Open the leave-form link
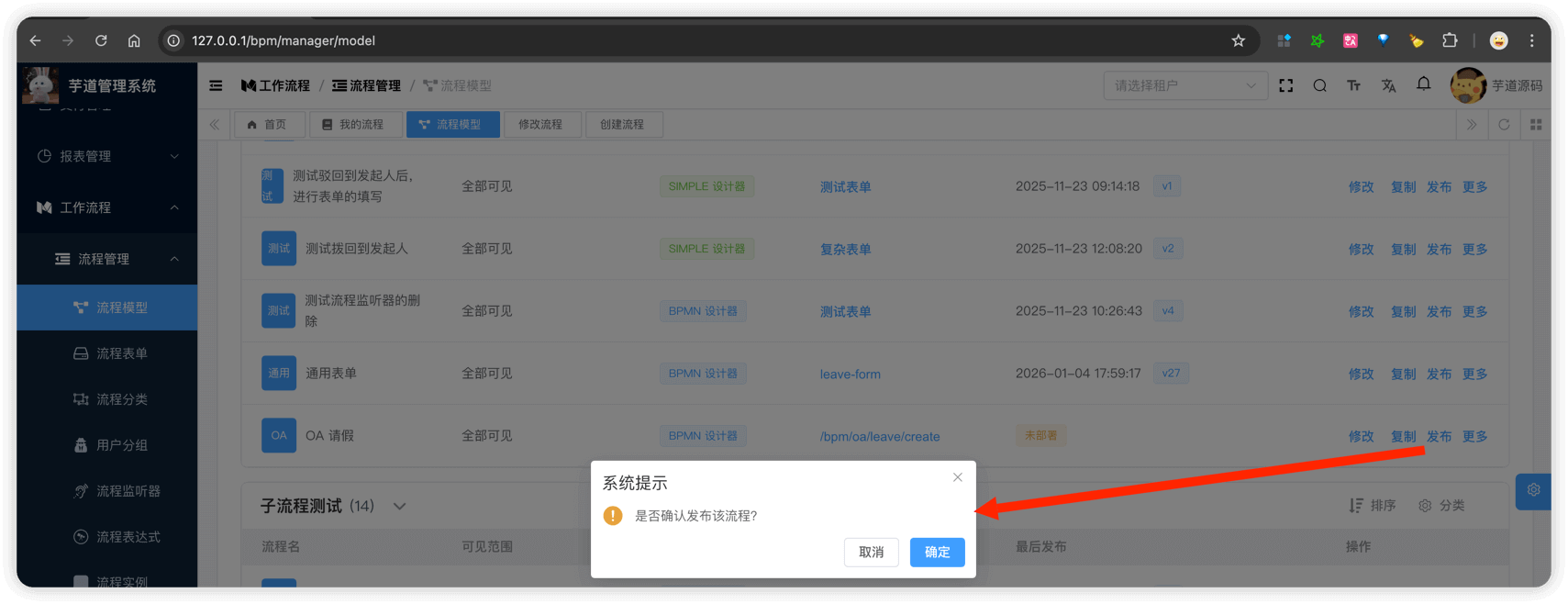The image size is (1568, 604). pos(850,374)
